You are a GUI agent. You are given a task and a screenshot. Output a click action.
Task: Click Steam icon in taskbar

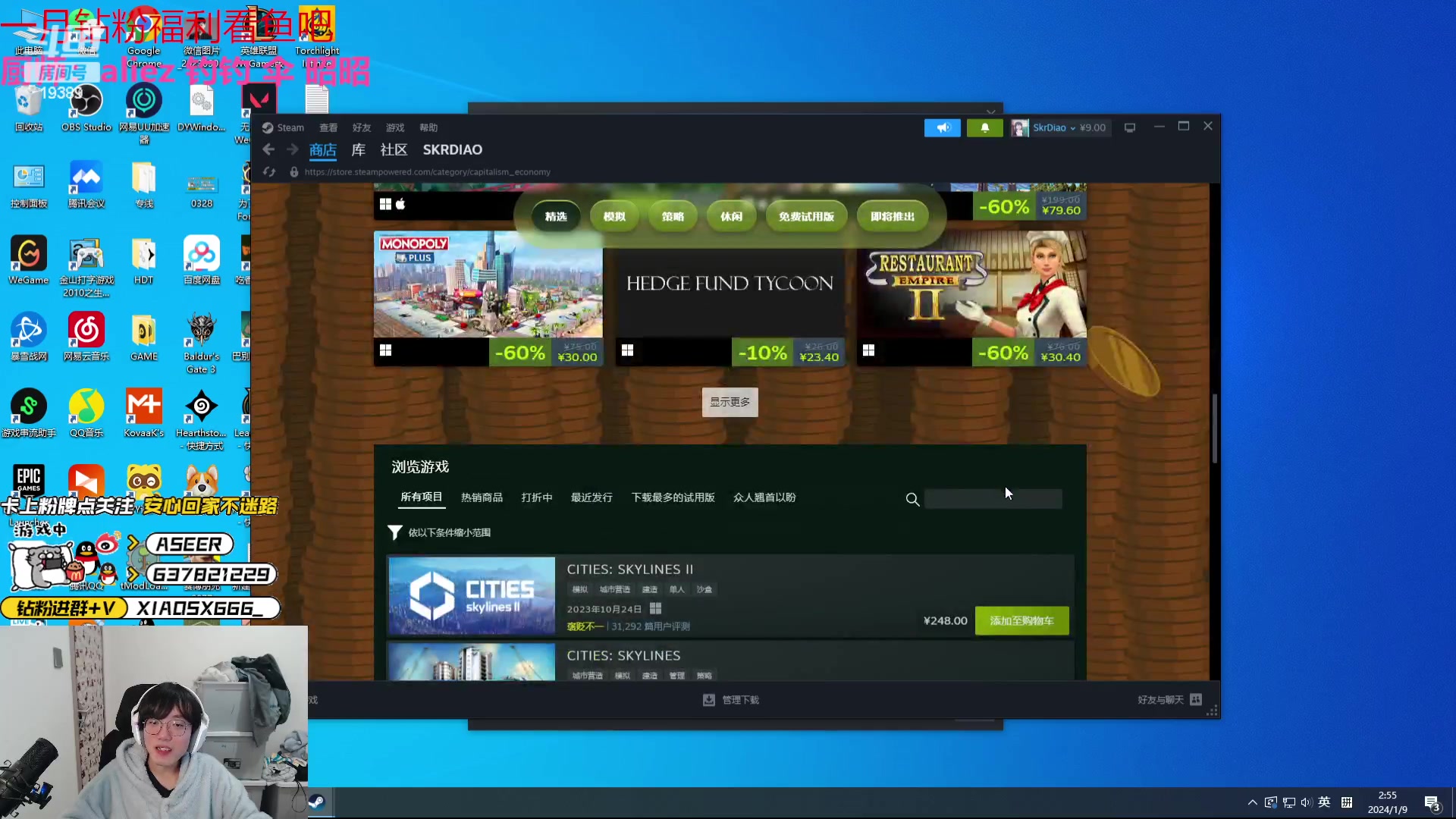(316, 802)
